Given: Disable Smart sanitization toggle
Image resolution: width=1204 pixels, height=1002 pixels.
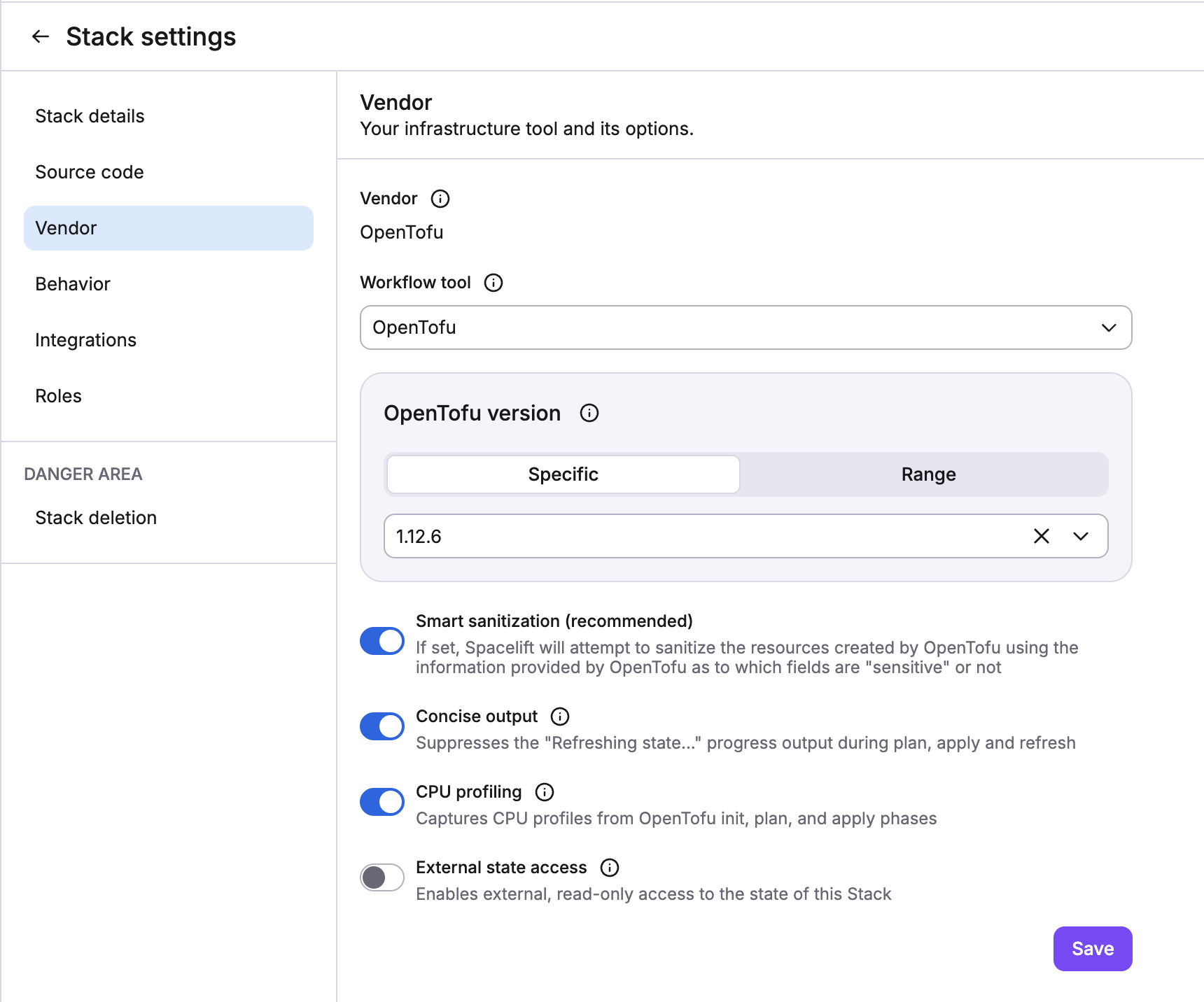Looking at the screenshot, I should point(382,641).
